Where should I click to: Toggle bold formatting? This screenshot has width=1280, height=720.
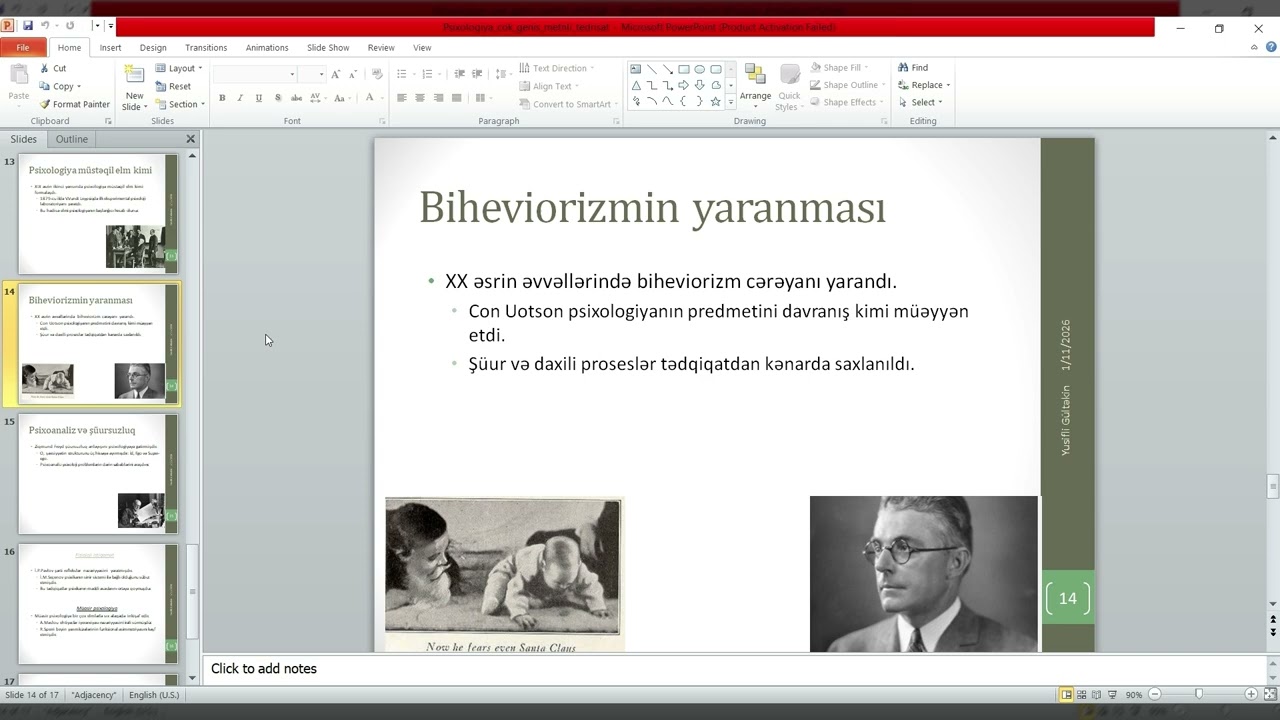click(x=222, y=98)
